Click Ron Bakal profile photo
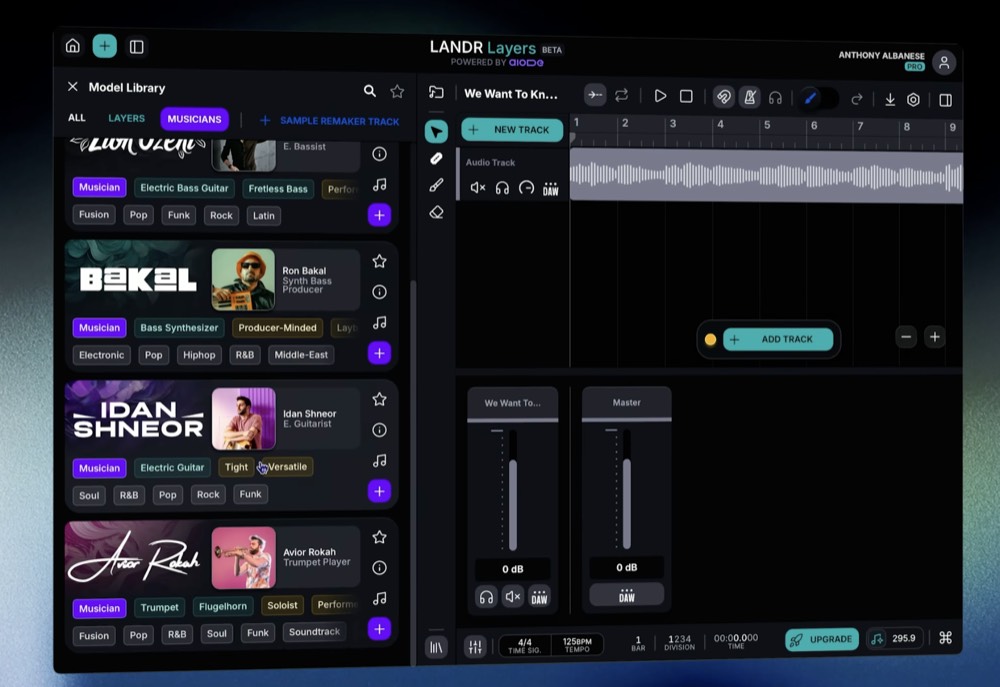 (x=244, y=279)
